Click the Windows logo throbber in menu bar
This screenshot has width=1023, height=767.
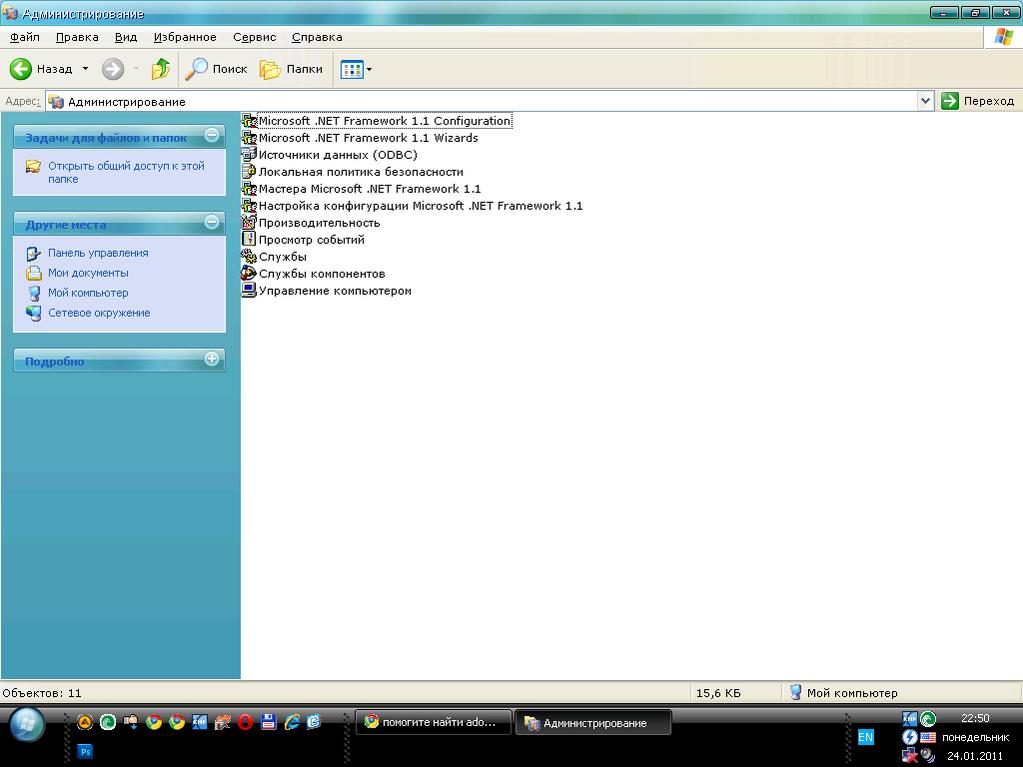(x=1003, y=37)
